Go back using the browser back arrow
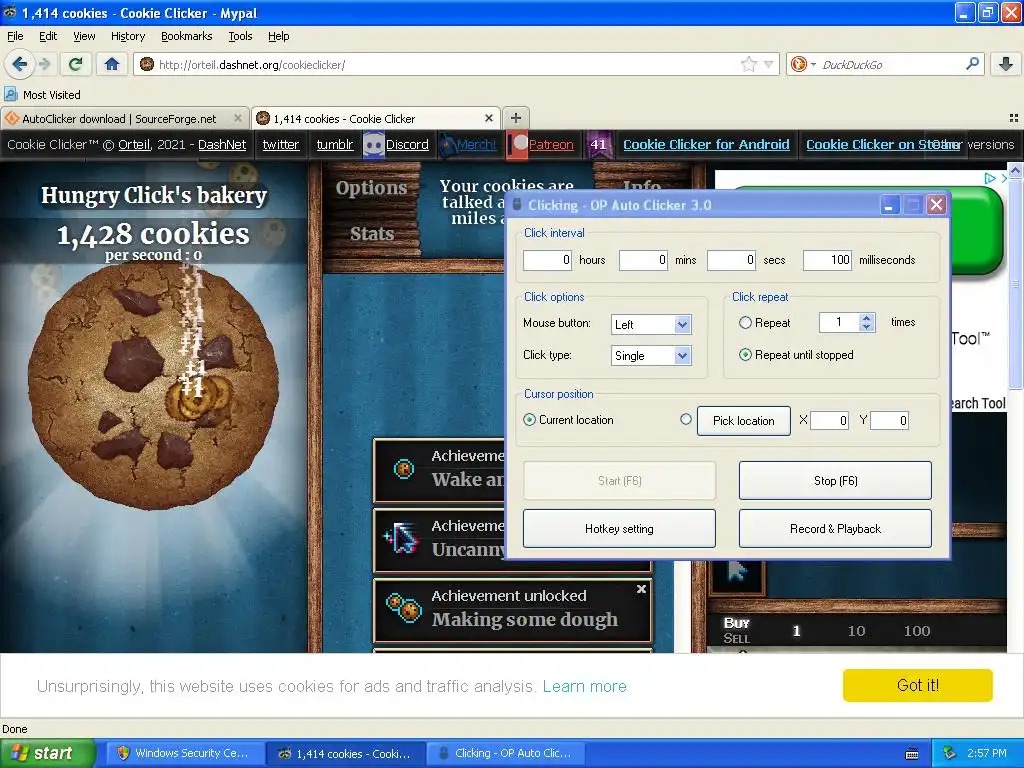Screen dimensions: 1024x768 tap(19, 64)
